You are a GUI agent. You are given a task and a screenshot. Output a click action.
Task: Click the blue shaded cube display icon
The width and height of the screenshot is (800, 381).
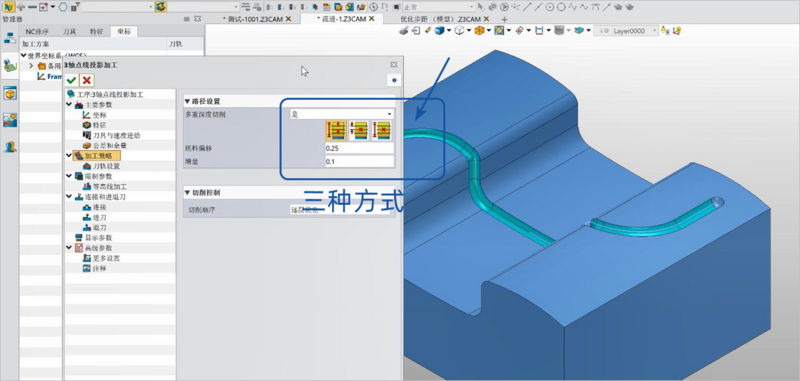coord(439,31)
